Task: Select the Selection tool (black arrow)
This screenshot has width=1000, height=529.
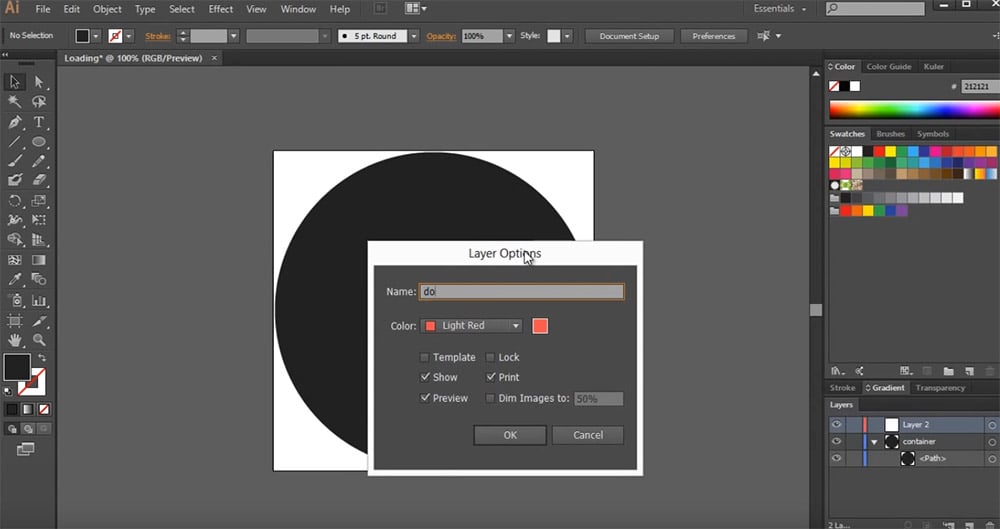Action: pos(15,82)
